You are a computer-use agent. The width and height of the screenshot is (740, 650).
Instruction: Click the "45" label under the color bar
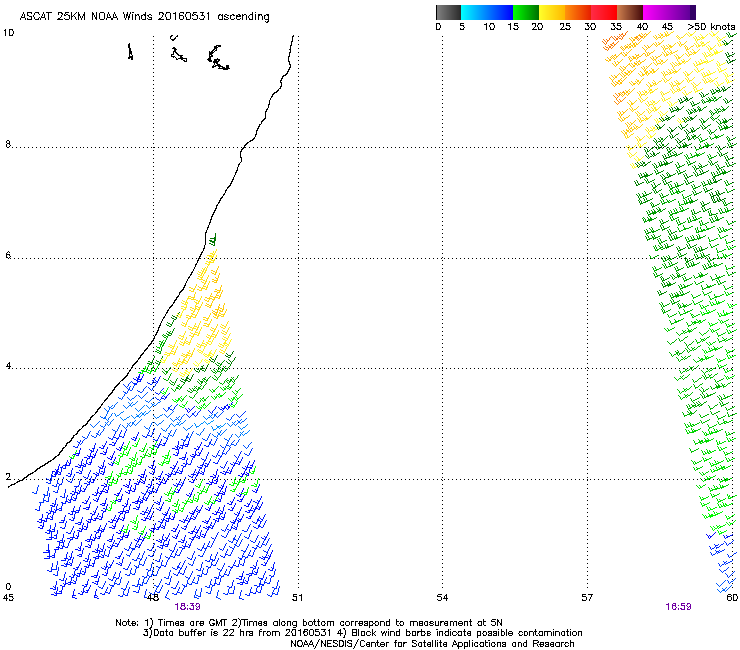(667, 27)
